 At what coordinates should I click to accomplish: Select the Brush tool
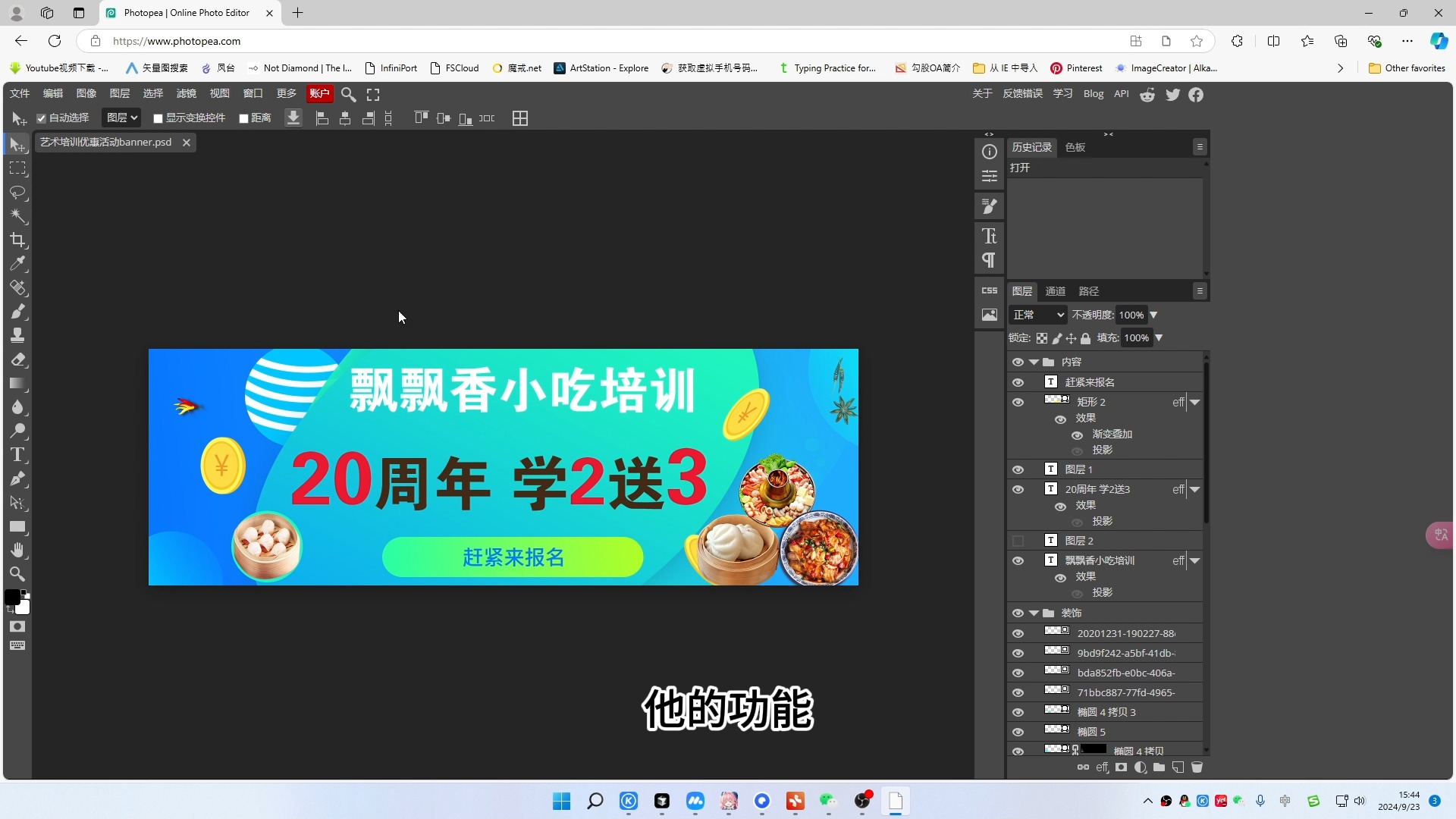(18, 312)
